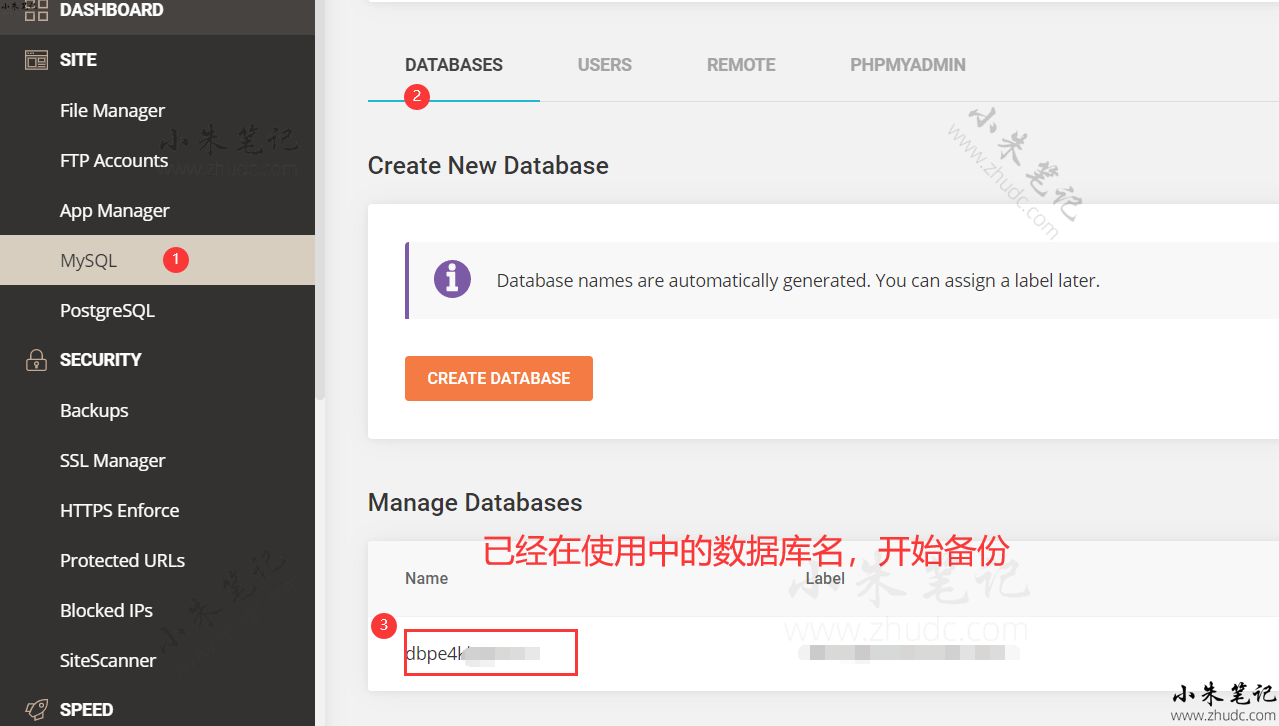Open the PostgreSQL page

coord(107,311)
